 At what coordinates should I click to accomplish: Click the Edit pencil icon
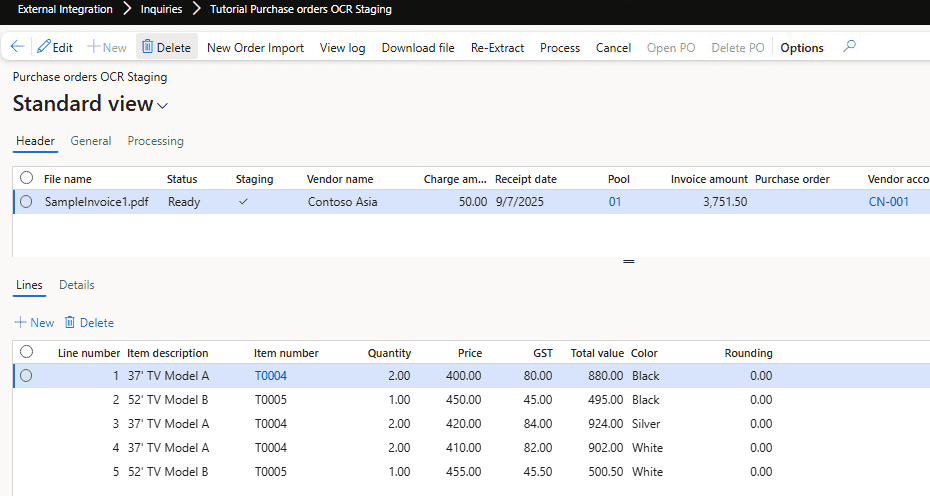pyautogui.click(x=43, y=47)
